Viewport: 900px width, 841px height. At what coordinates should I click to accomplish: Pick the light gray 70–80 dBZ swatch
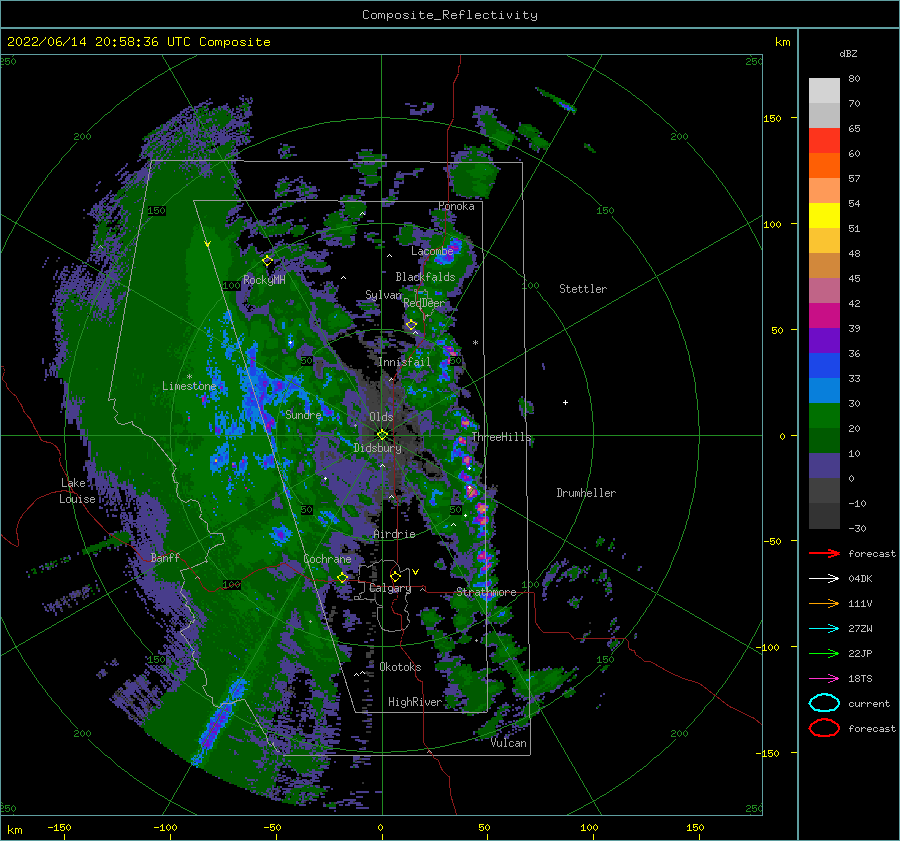pyautogui.click(x=824, y=91)
